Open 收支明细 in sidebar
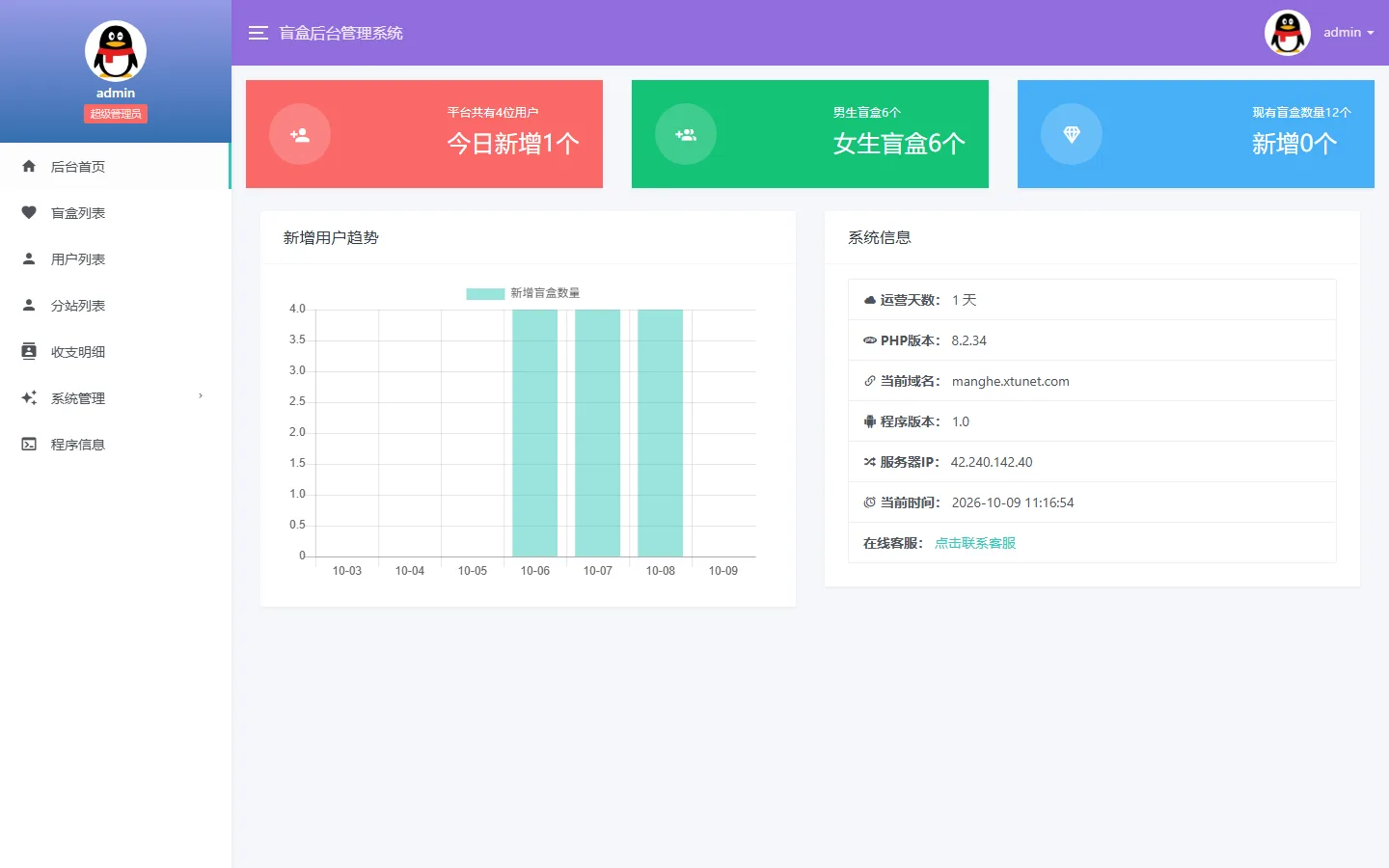1389x868 pixels. [116, 351]
